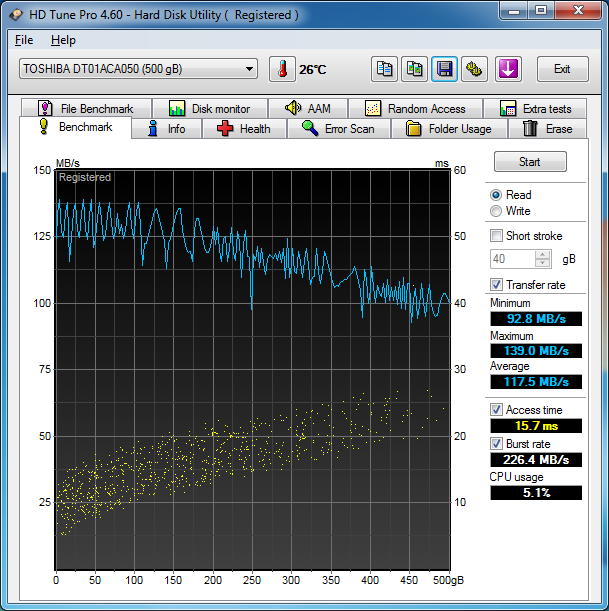Click the purple minimize-to-tray arrow icon

(508, 69)
